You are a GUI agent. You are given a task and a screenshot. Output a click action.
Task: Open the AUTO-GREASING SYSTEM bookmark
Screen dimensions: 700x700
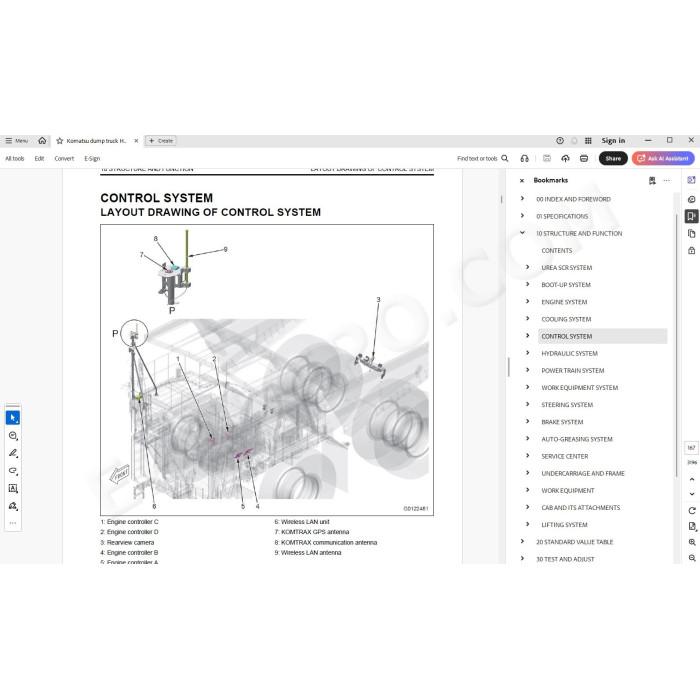click(x=577, y=439)
